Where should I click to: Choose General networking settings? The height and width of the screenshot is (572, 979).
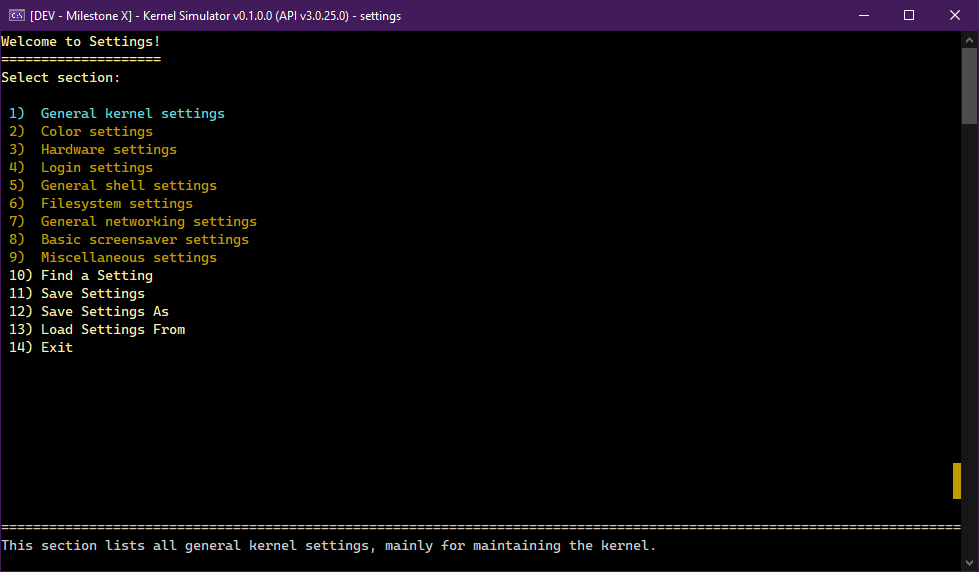click(x=148, y=222)
